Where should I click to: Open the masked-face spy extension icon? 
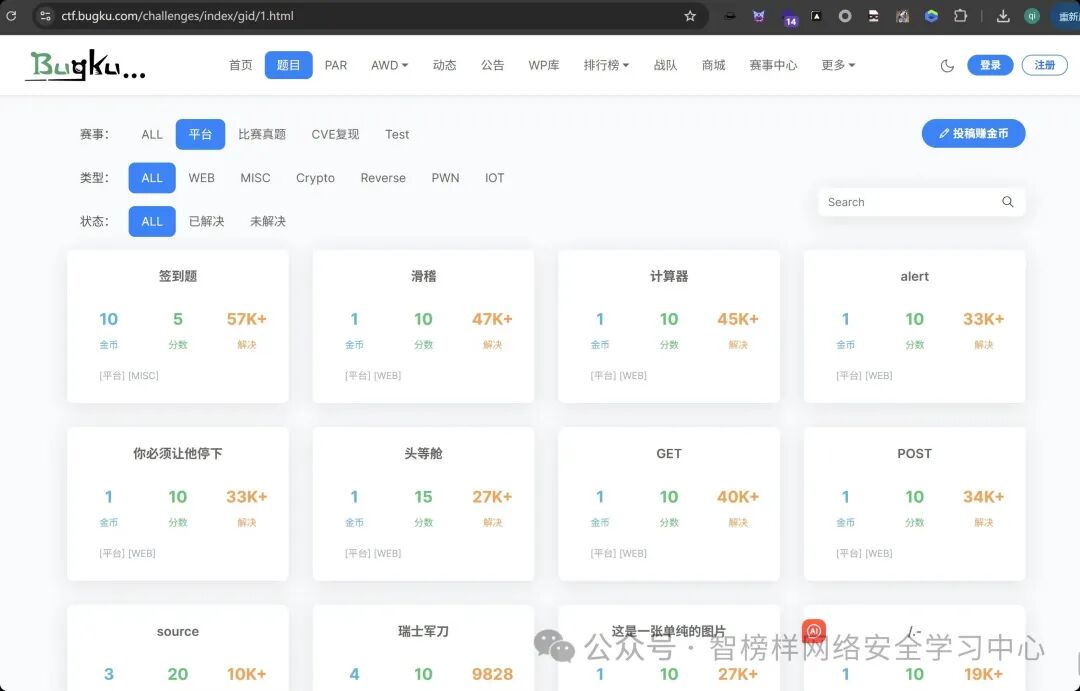click(873, 17)
